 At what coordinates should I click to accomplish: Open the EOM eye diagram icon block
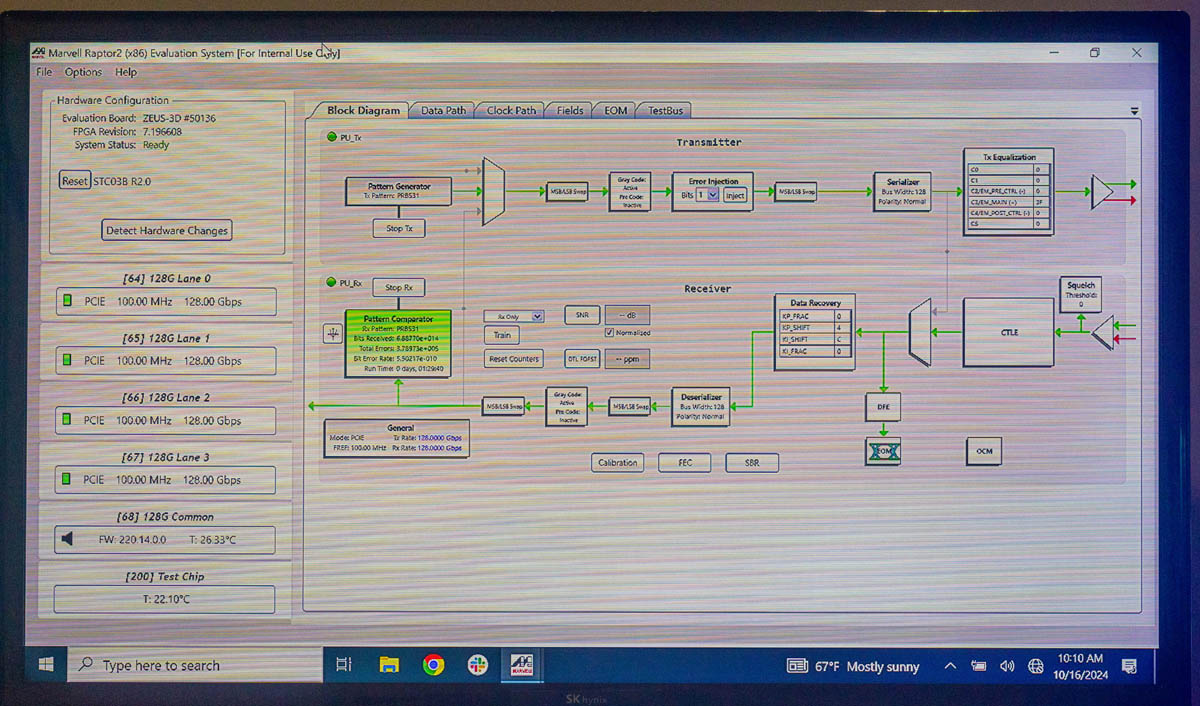point(883,451)
